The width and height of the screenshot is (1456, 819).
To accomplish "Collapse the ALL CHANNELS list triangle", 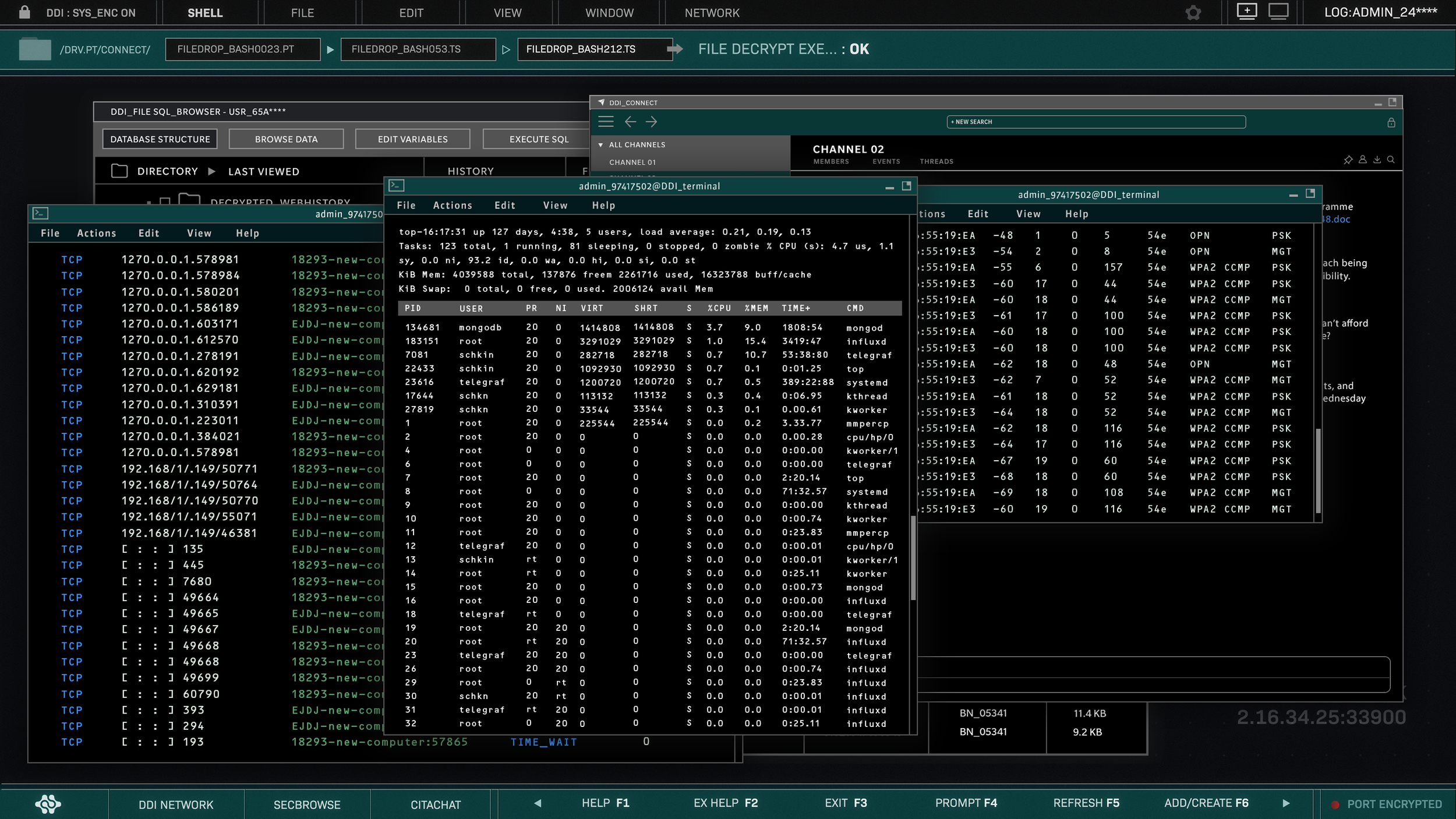I will (x=600, y=145).
